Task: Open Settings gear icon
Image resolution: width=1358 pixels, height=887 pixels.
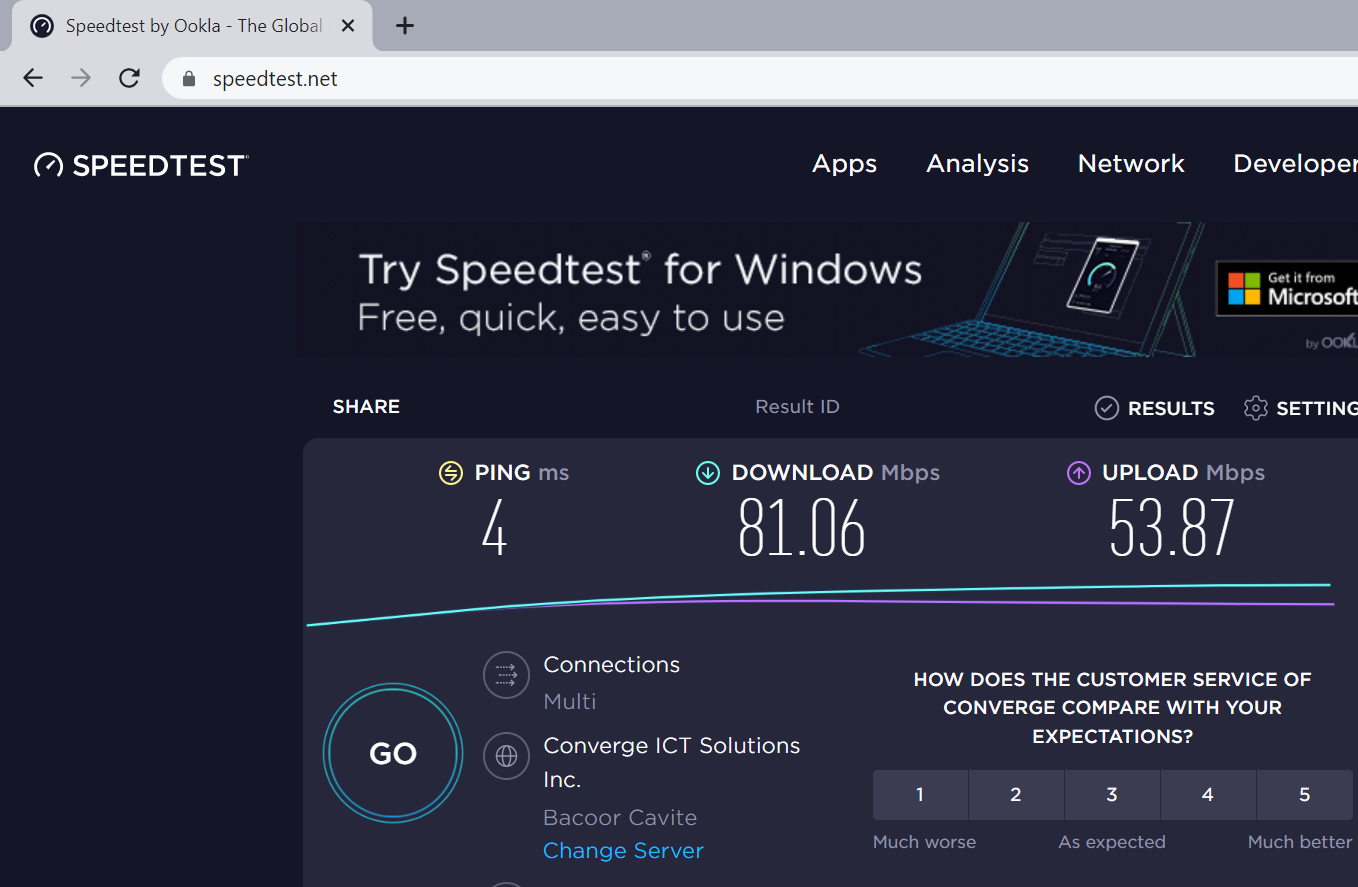Action: tap(1255, 408)
